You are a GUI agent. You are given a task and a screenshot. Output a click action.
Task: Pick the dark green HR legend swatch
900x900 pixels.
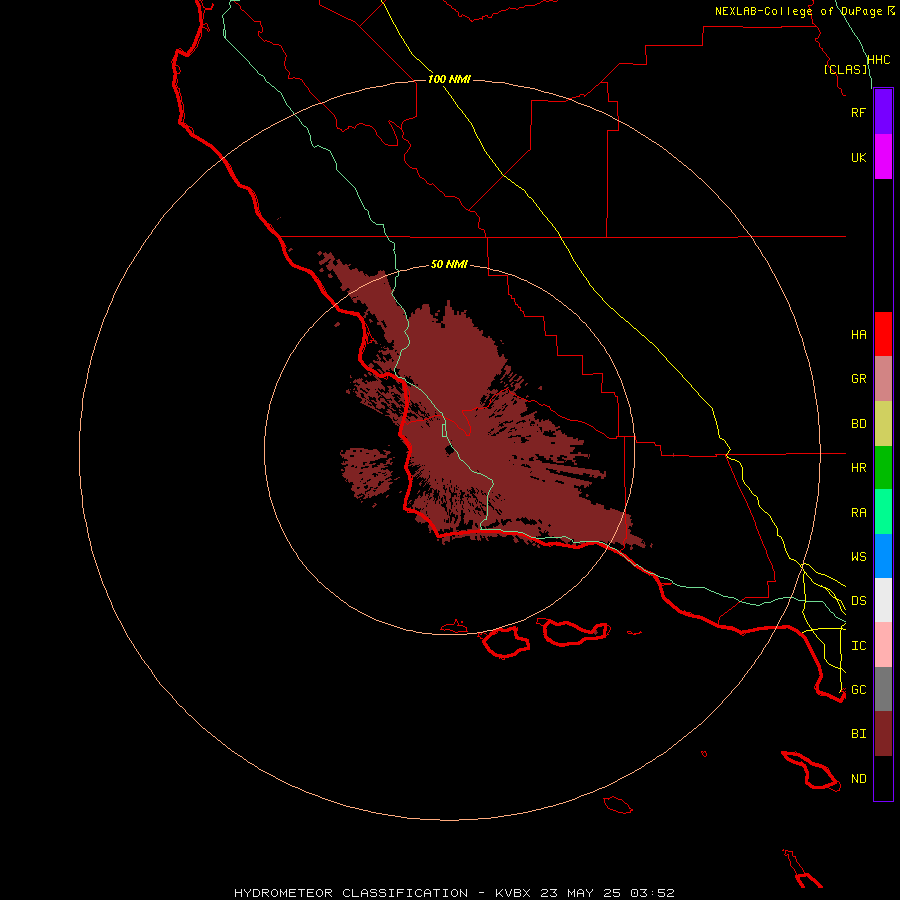pyautogui.click(x=883, y=468)
